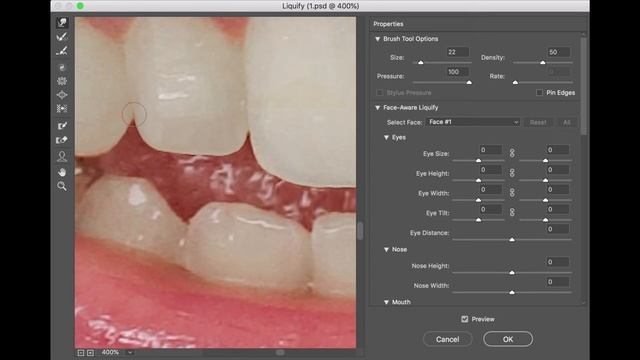Click the right Eye Tilt value field
Image resolution: width=640 pixels, height=360 pixels.
[x=558, y=209]
